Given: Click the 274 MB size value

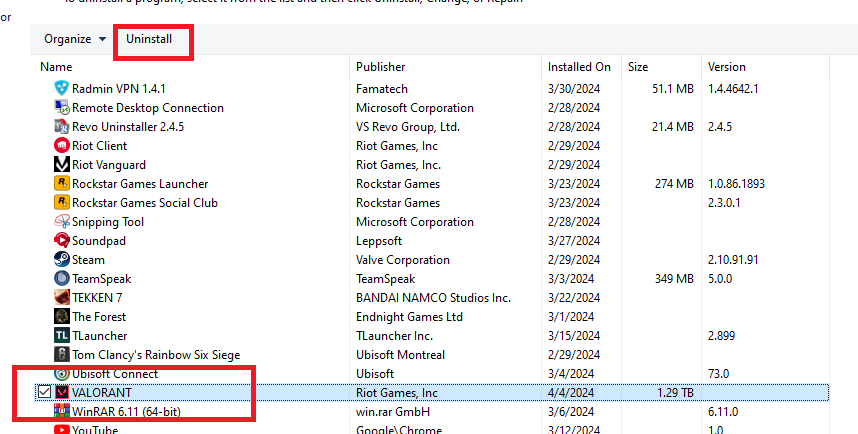Looking at the screenshot, I should click(x=674, y=184).
